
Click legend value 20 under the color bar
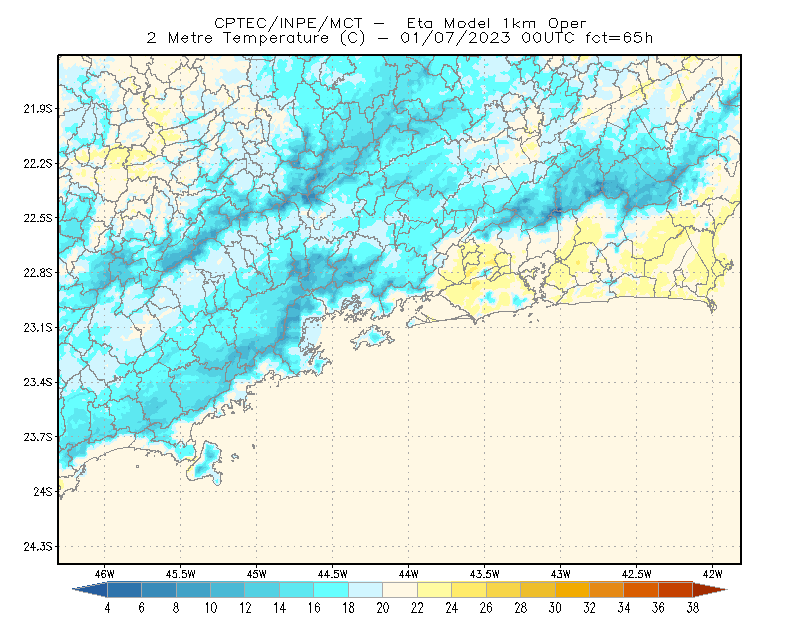[x=383, y=608]
